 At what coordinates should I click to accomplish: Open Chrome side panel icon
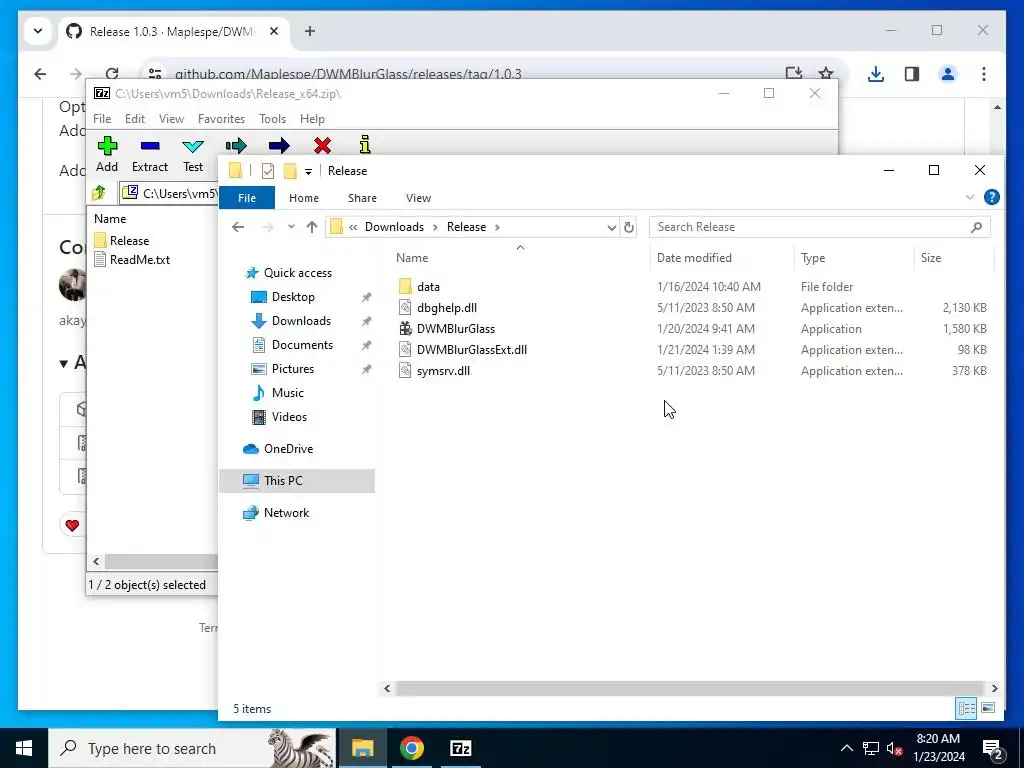coord(912,74)
